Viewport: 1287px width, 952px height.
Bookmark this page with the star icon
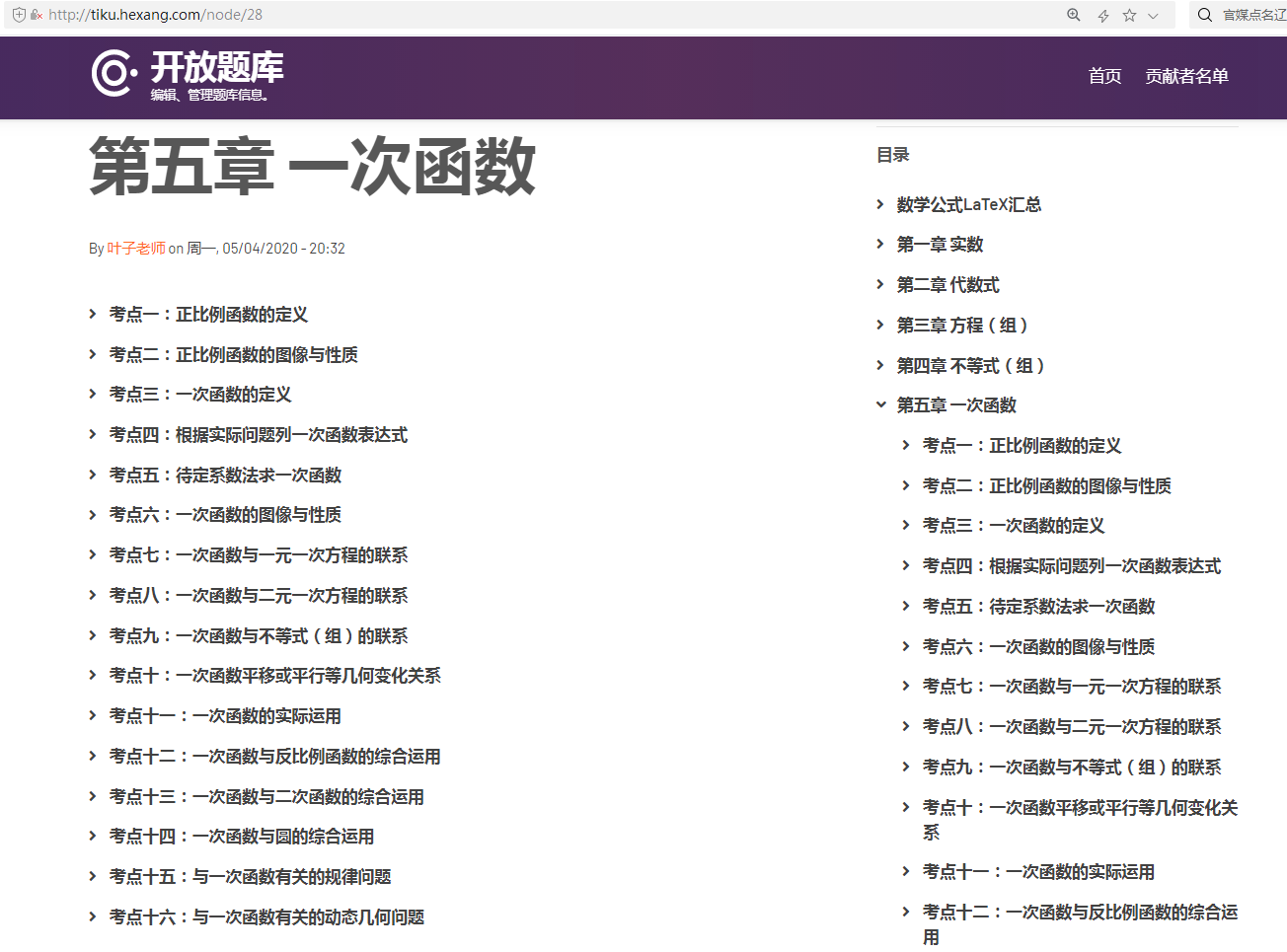tap(1129, 15)
